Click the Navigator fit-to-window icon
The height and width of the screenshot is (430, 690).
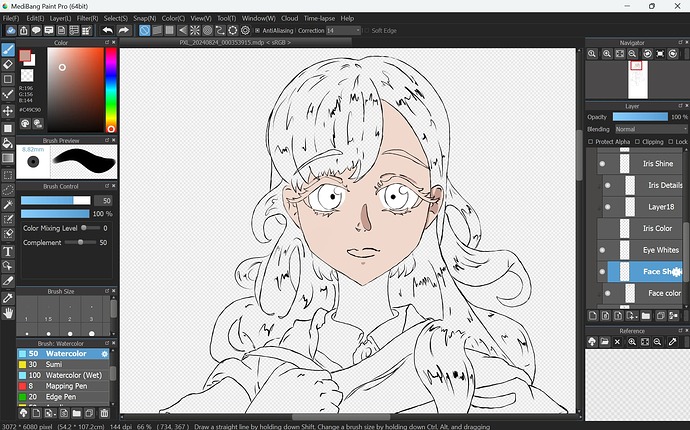[x=620, y=54]
